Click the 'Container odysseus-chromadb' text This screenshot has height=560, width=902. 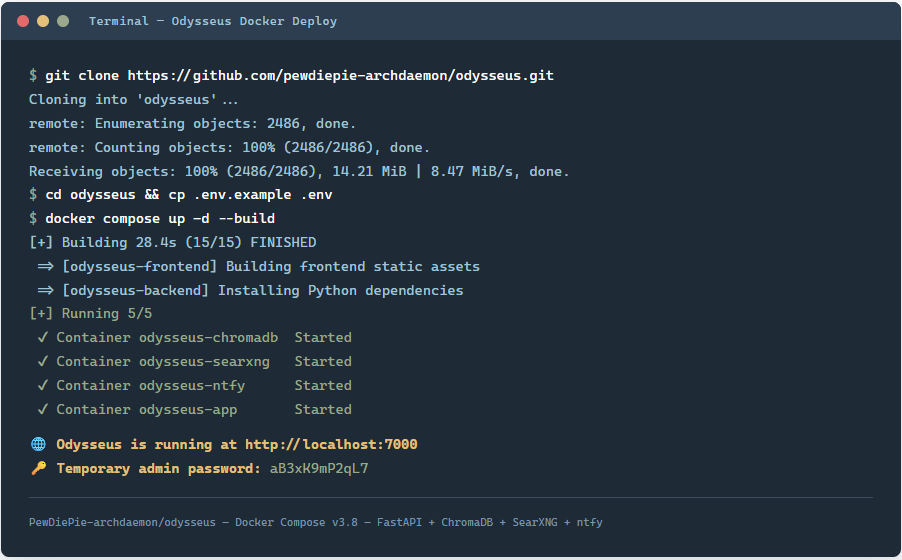(167, 337)
